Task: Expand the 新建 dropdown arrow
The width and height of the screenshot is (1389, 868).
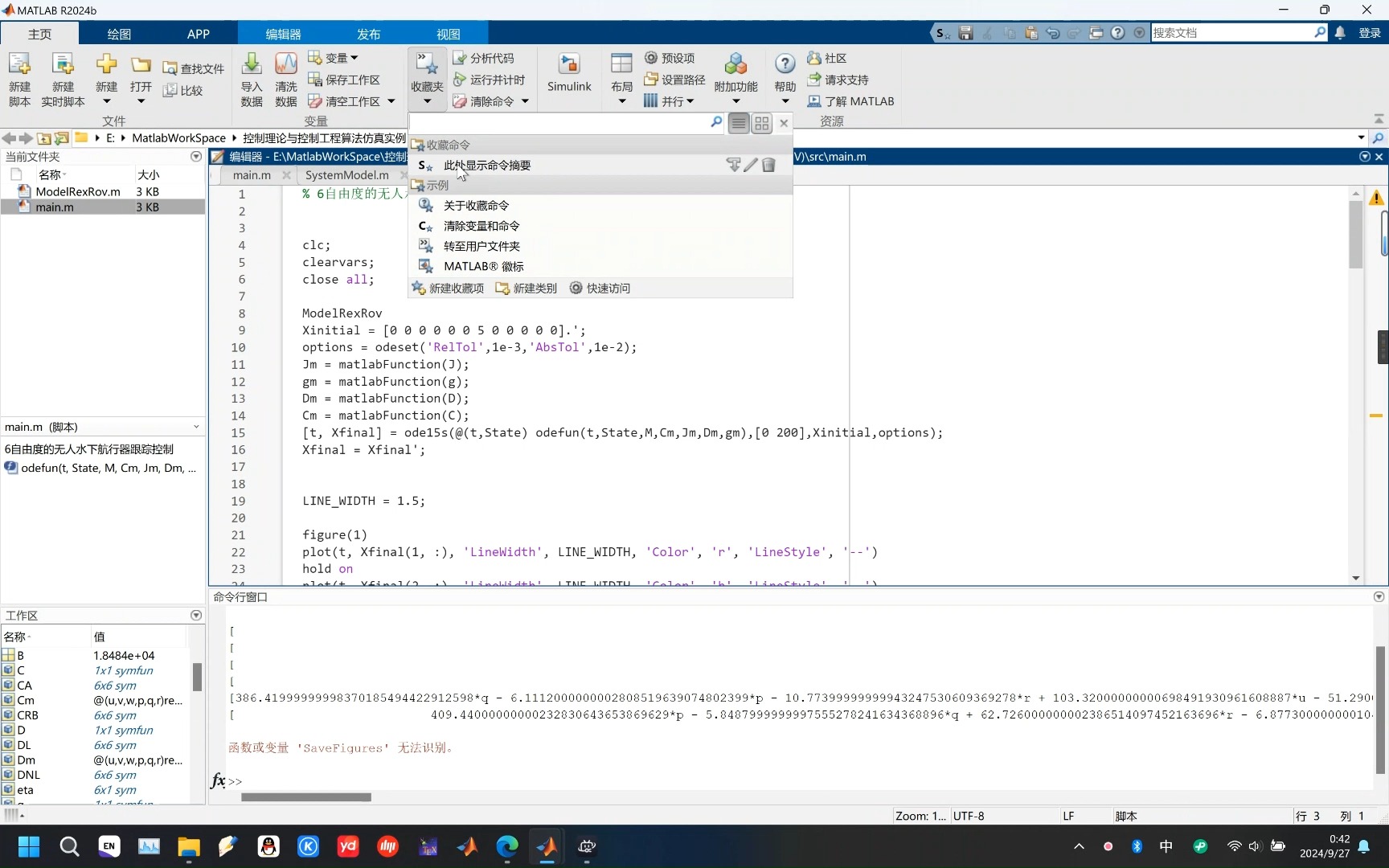Action: (x=106, y=101)
